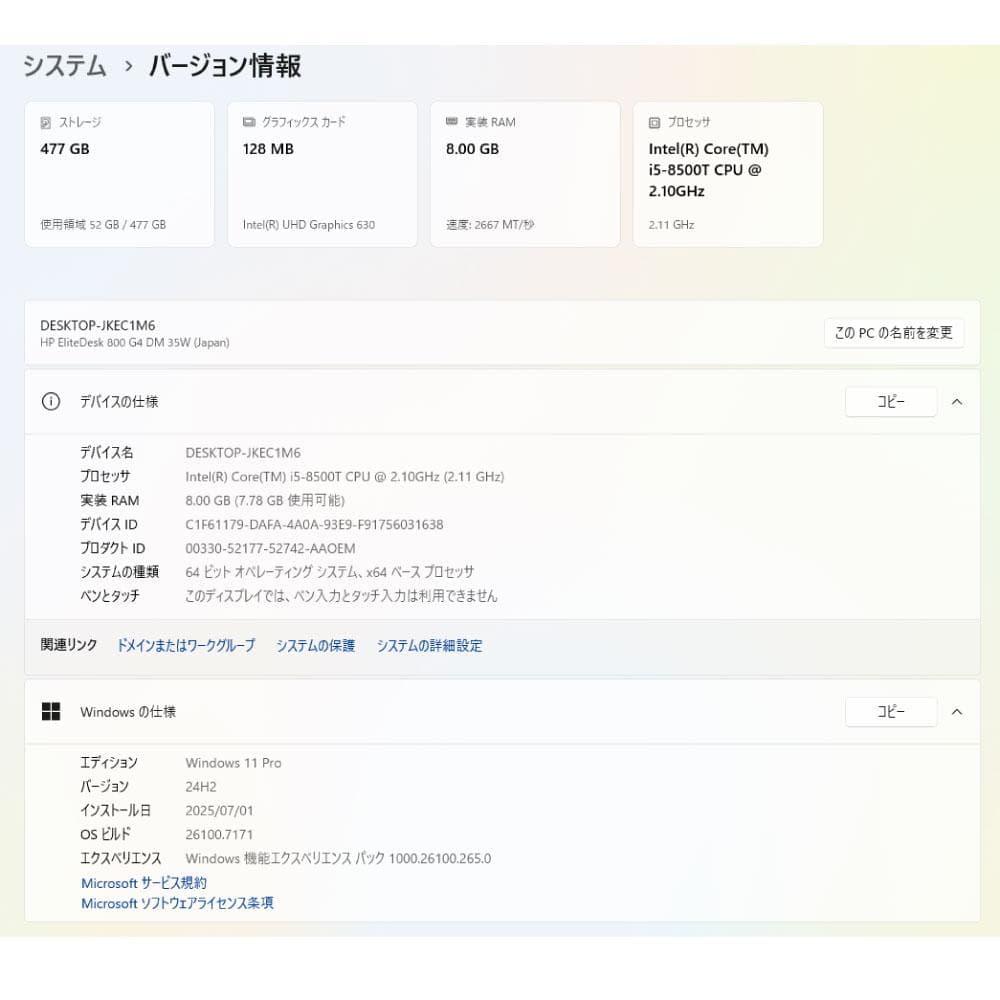This screenshot has width=1000, height=1000.
Task: Open システム from the breadcrumb
Action: [x=64, y=66]
